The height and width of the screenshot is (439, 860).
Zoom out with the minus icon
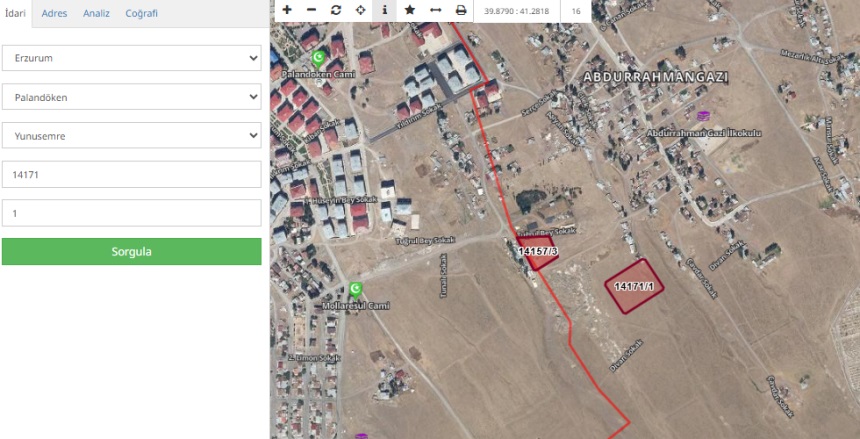click(x=312, y=10)
